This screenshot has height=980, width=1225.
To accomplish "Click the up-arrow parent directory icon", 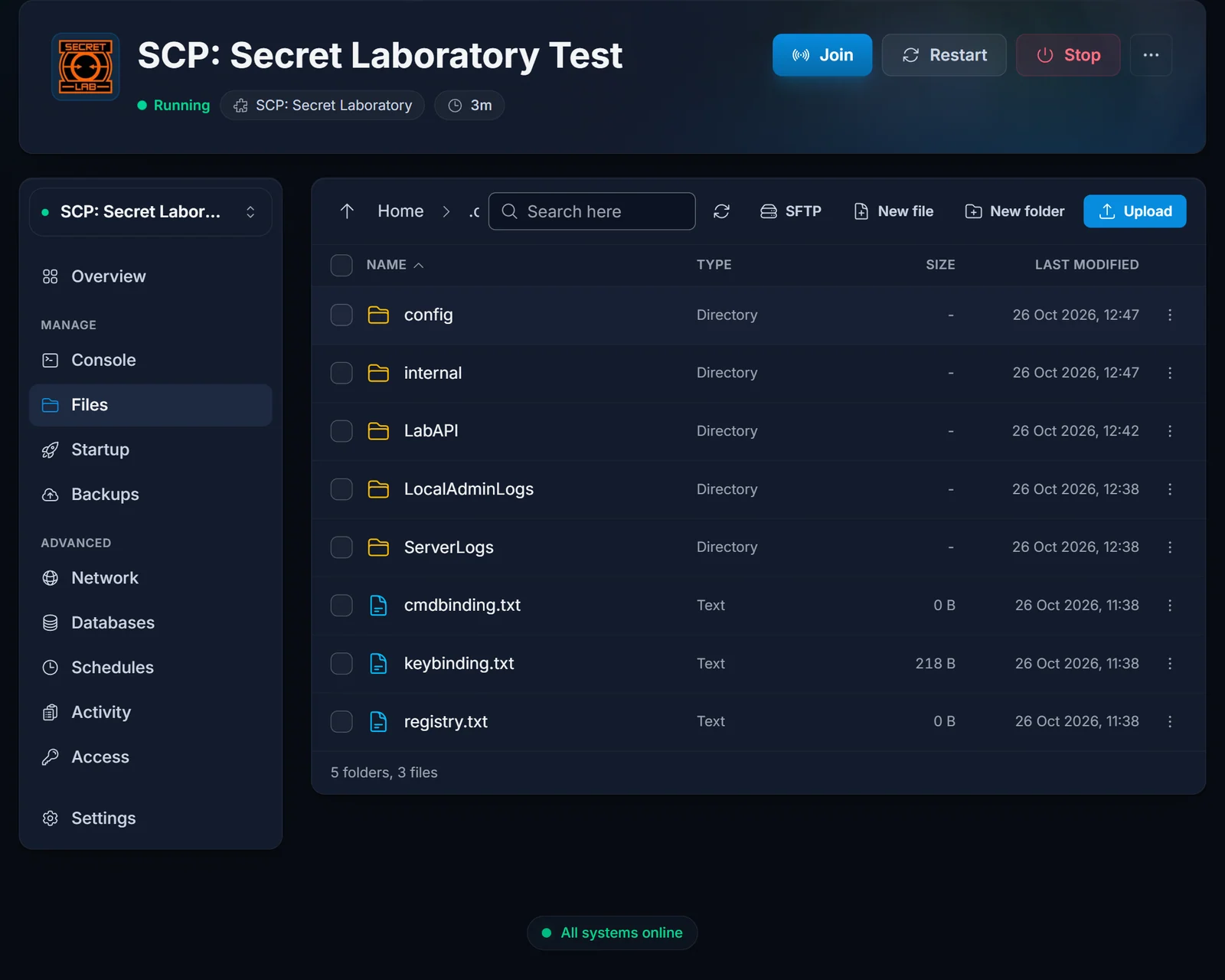I will tap(347, 211).
